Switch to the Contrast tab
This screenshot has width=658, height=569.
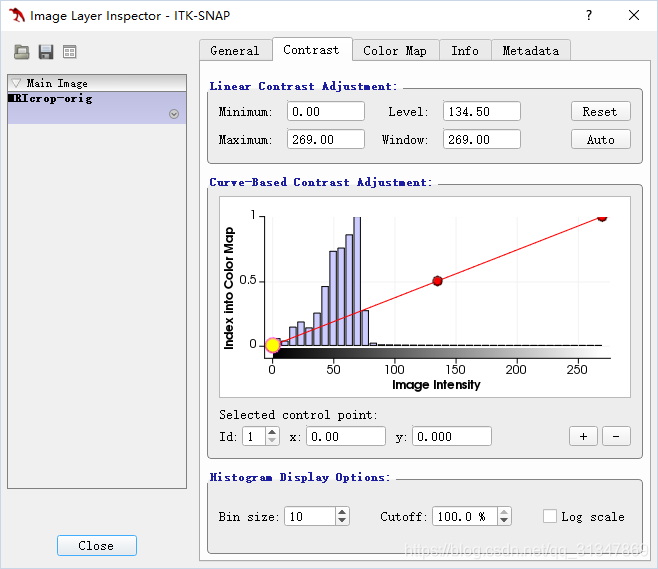[311, 50]
